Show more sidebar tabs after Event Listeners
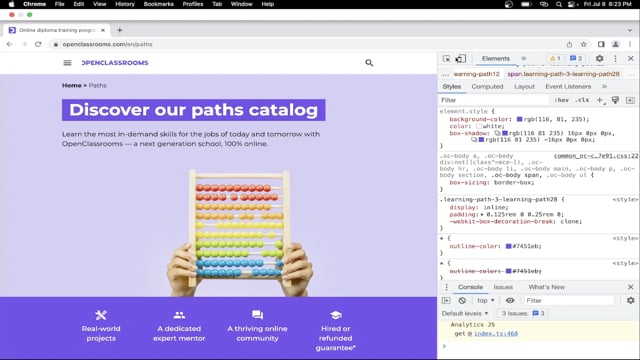Viewport: 640px width, 360px height. [x=604, y=87]
